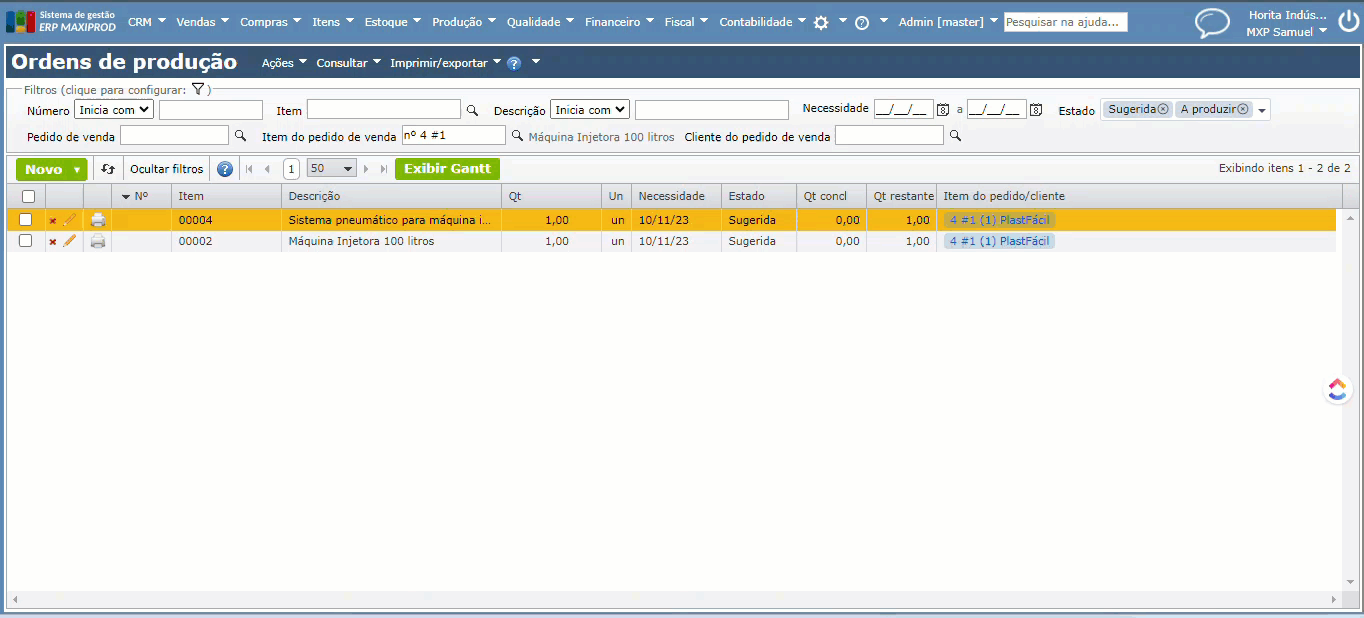Edit order row for item 00002
This screenshot has height=618, width=1364.
coord(70,241)
